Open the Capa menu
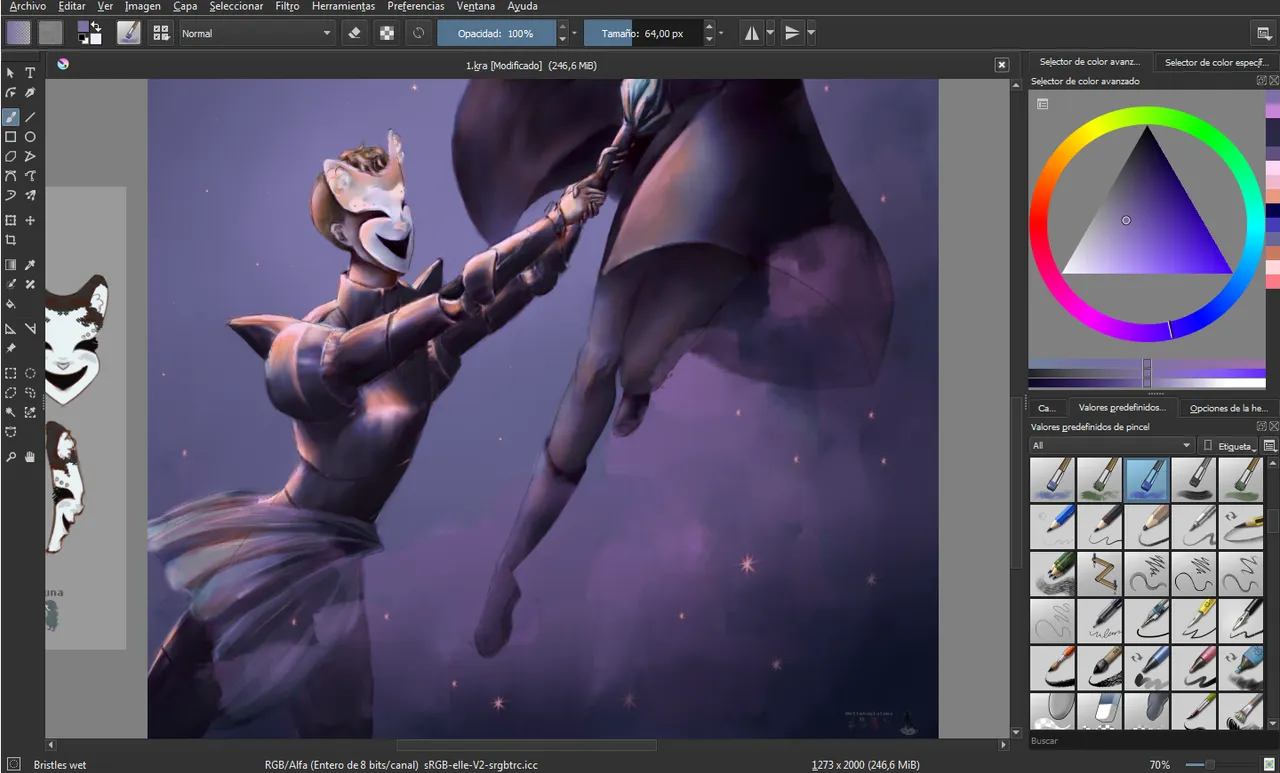 coord(185,6)
